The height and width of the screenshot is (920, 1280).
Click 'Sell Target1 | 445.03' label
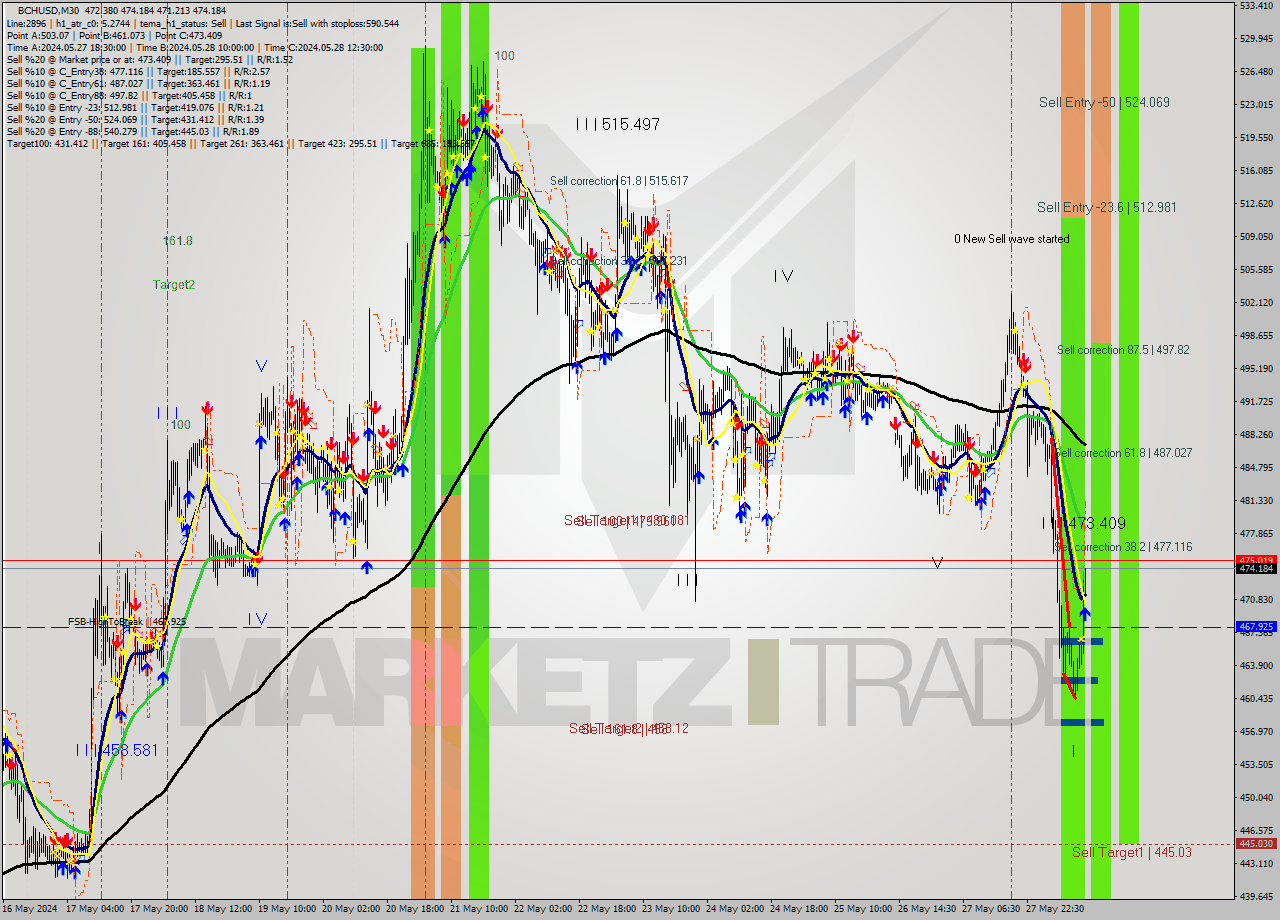[1132, 852]
